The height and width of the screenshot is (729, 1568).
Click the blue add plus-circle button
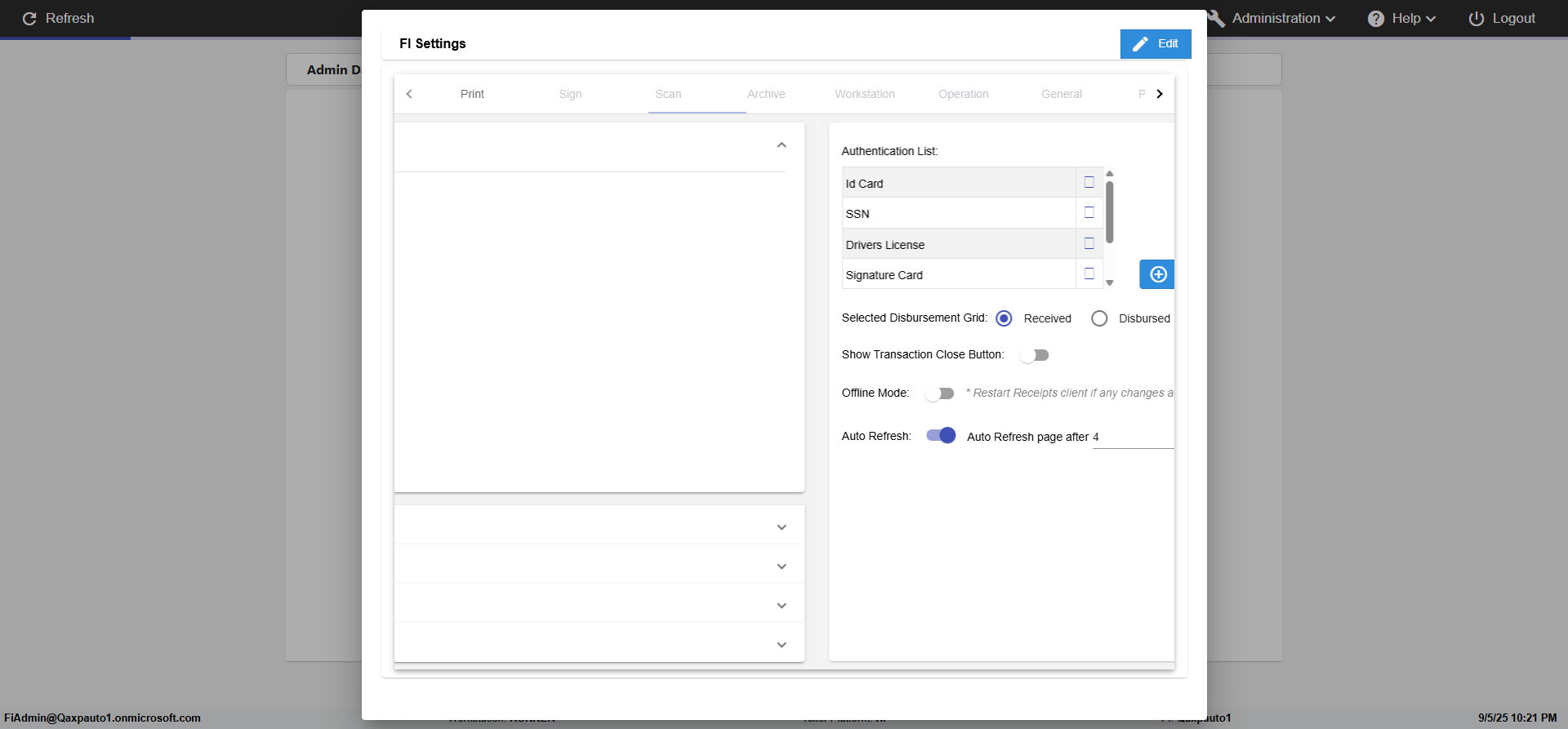point(1157,275)
